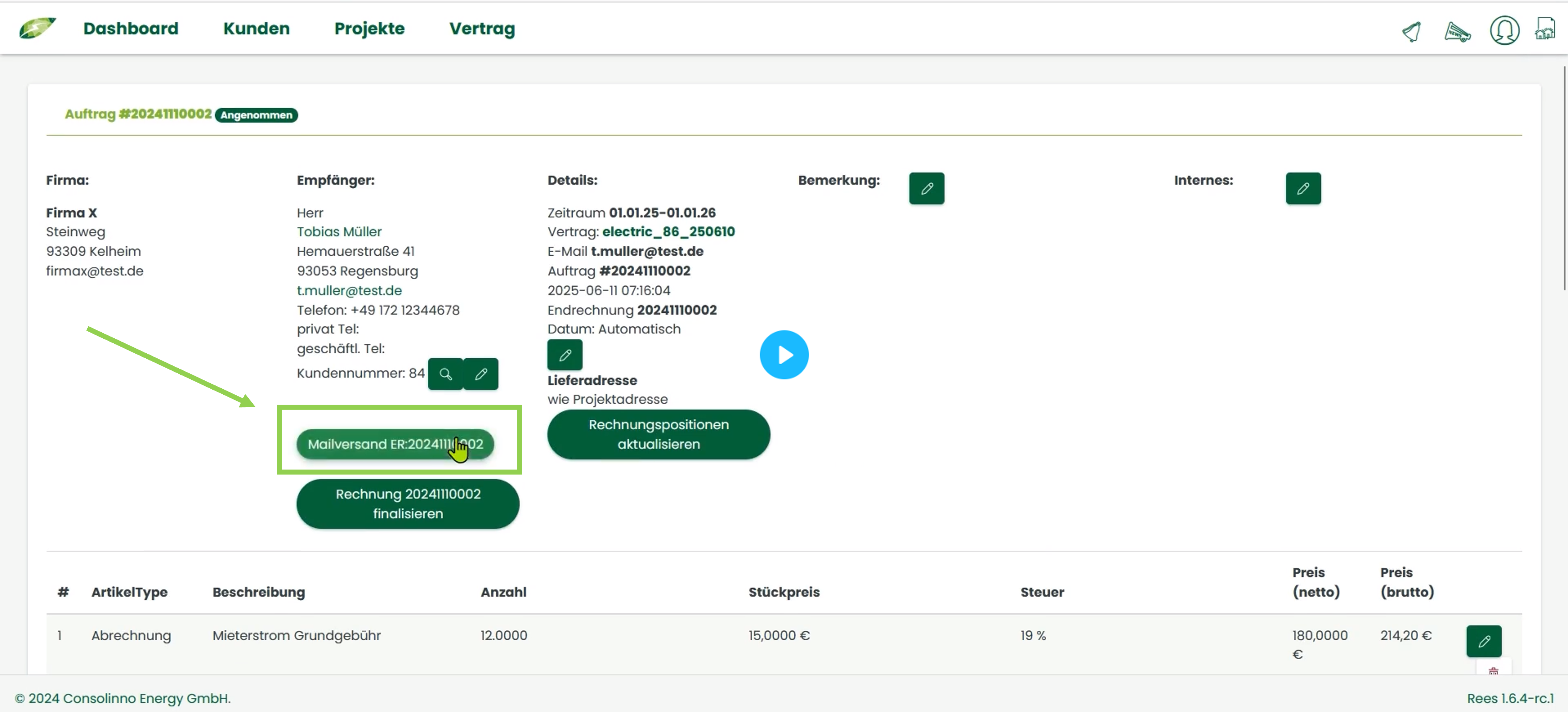
Task: Click 93053 Regensburg address line
Action: pos(357,271)
